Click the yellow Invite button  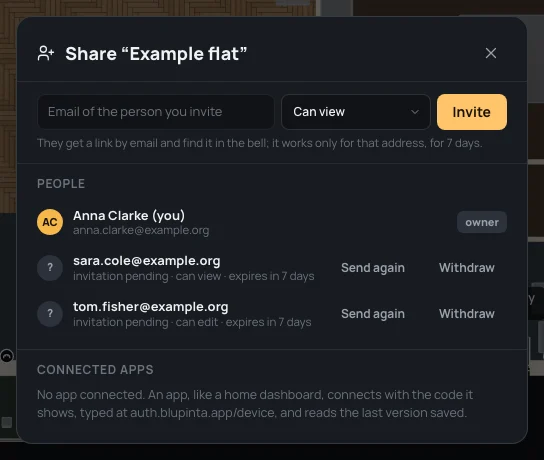(471, 112)
